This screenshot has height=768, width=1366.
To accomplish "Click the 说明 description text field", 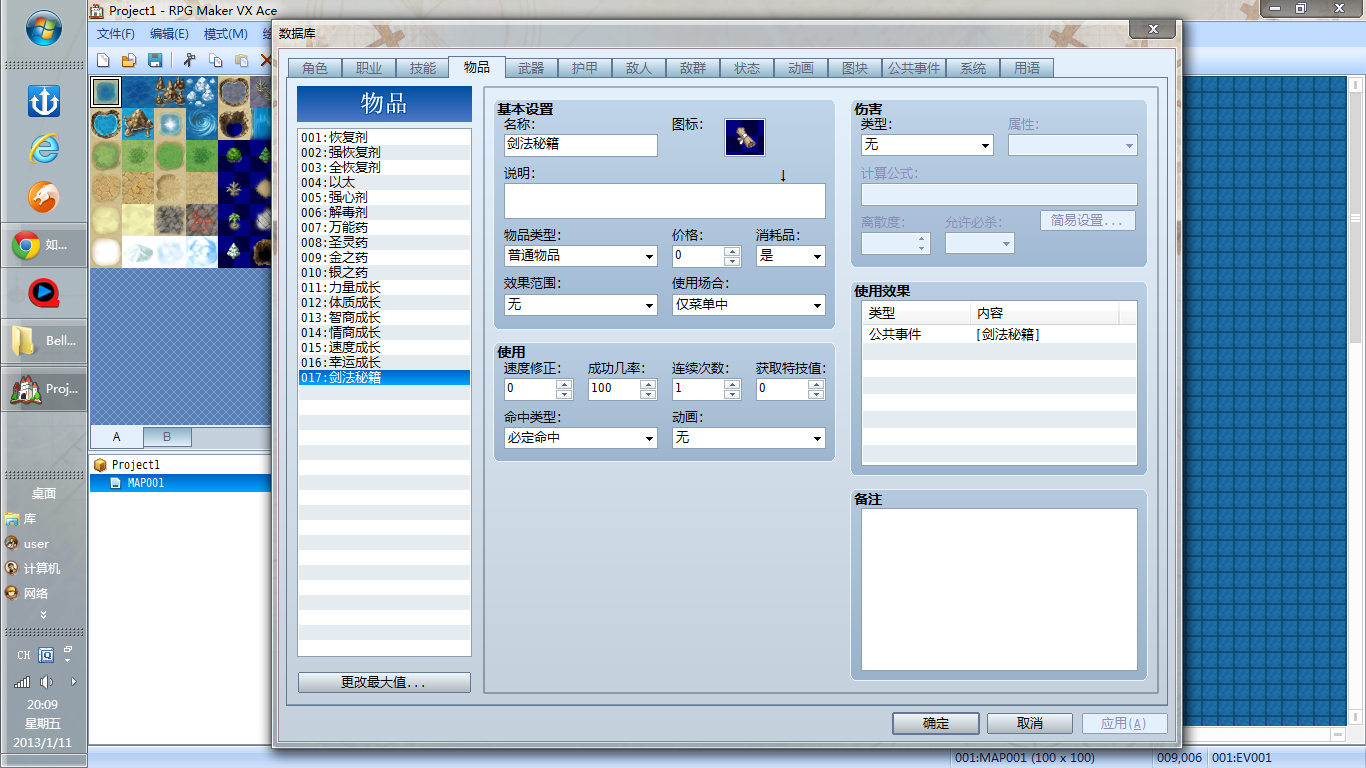I will click(665, 201).
